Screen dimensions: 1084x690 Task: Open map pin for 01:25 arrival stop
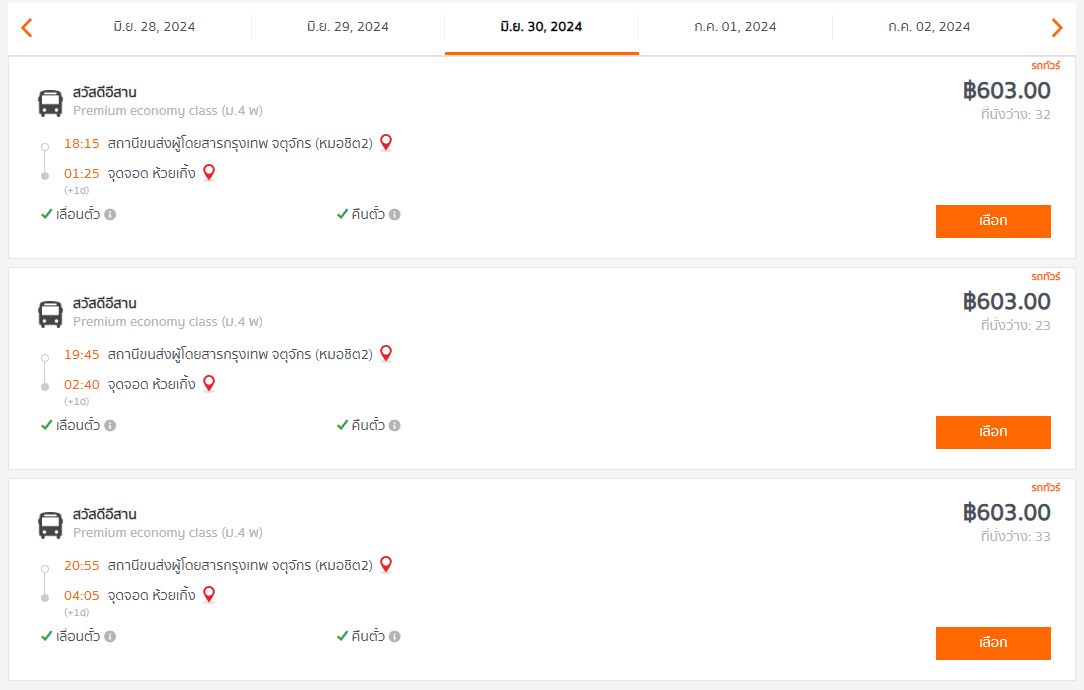click(209, 173)
